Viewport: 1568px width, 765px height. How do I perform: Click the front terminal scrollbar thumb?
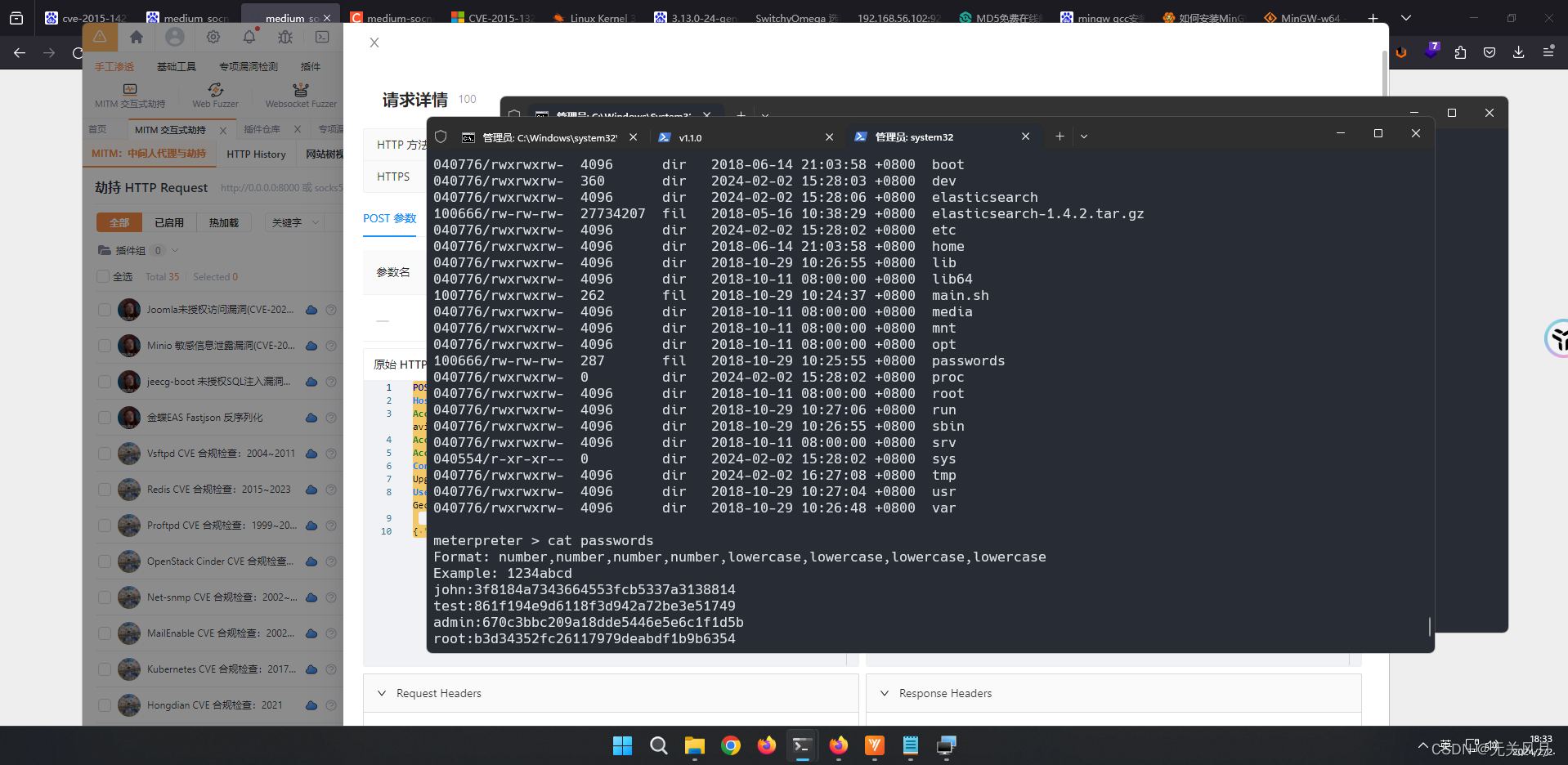pyautogui.click(x=1429, y=627)
